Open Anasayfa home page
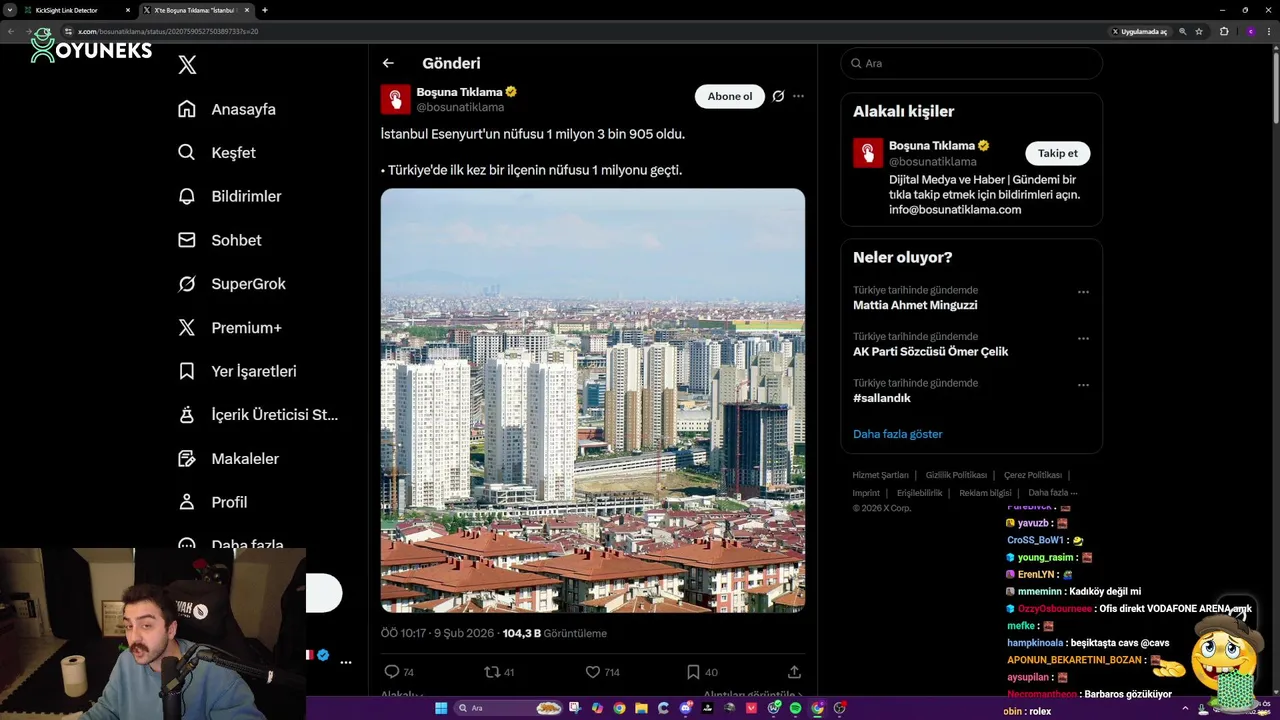 click(227, 109)
